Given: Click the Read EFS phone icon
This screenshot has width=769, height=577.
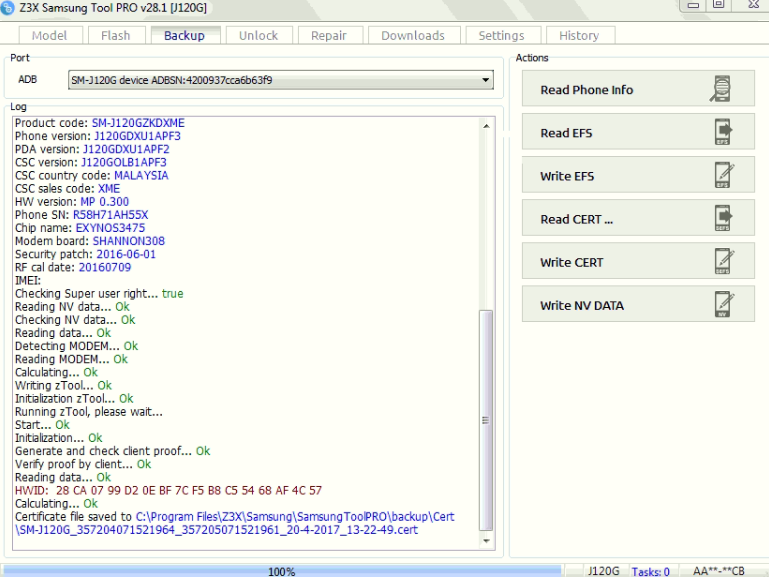Looking at the screenshot, I should 723,132.
